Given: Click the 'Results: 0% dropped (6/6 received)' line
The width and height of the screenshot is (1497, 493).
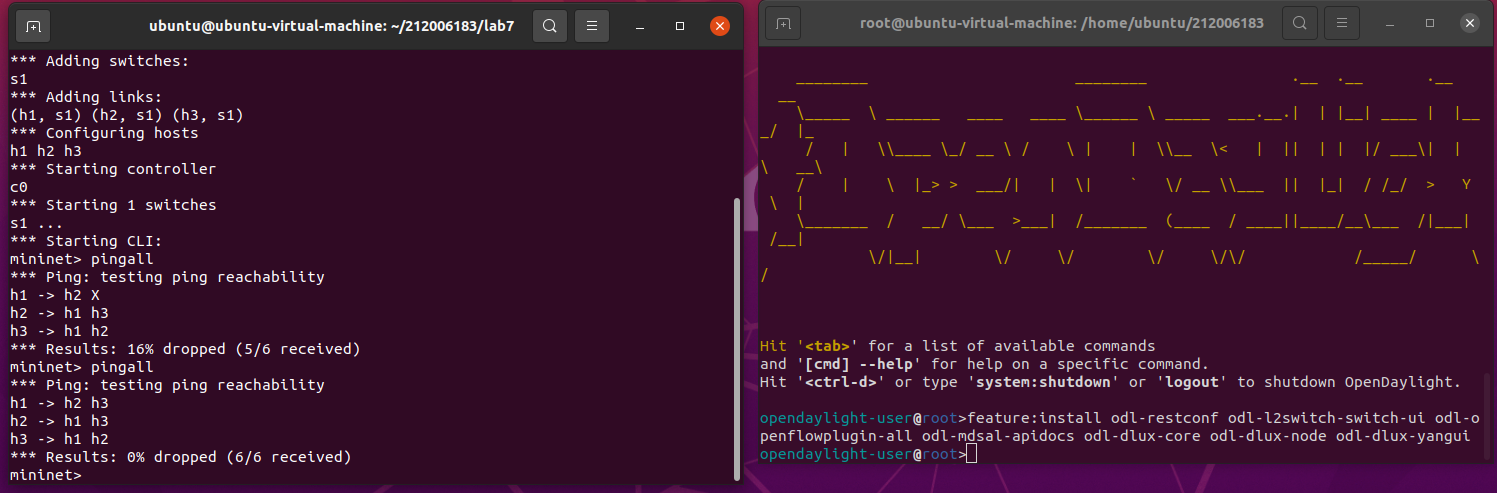Looking at the screenshot, I should pyautogui.click(x=181, y=457).
